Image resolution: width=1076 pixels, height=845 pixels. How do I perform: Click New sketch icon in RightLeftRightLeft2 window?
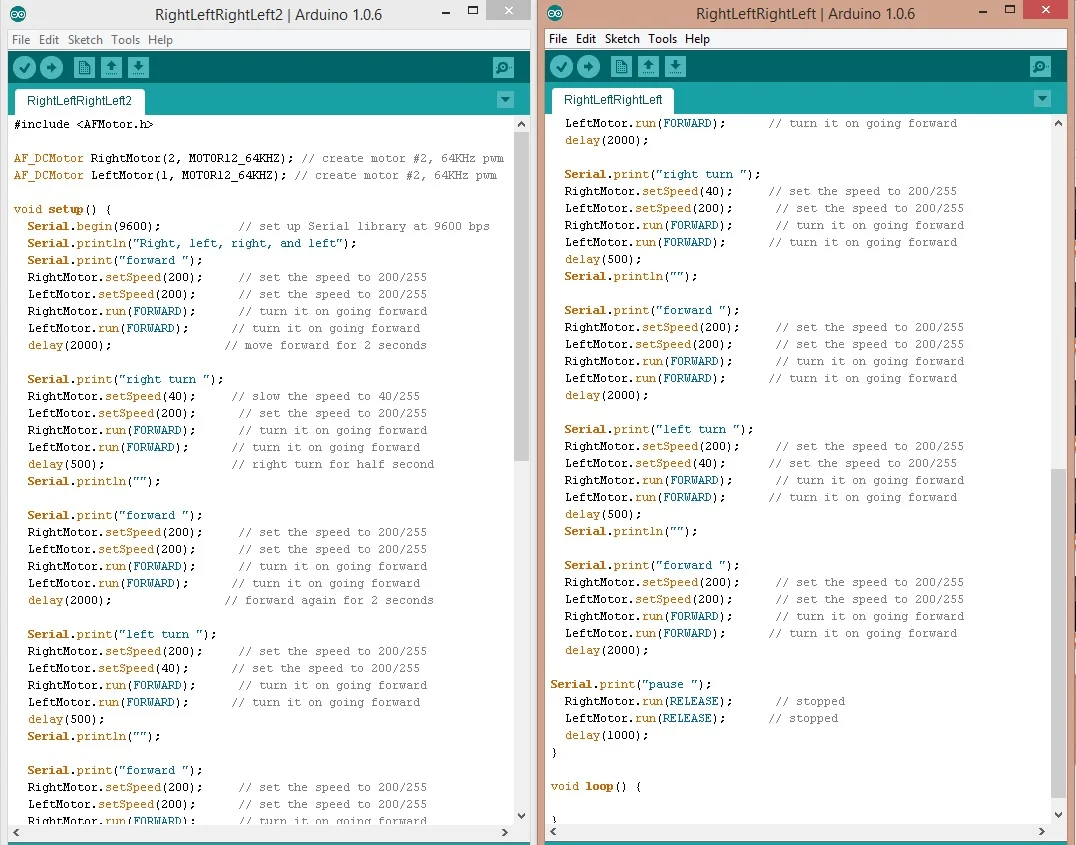point(84,67)
